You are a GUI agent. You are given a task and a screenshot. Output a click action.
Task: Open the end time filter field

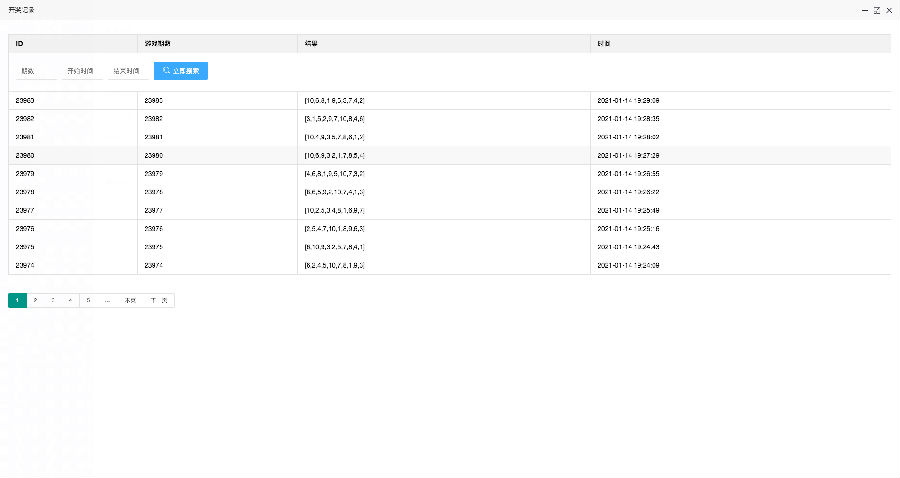(126, 71)
